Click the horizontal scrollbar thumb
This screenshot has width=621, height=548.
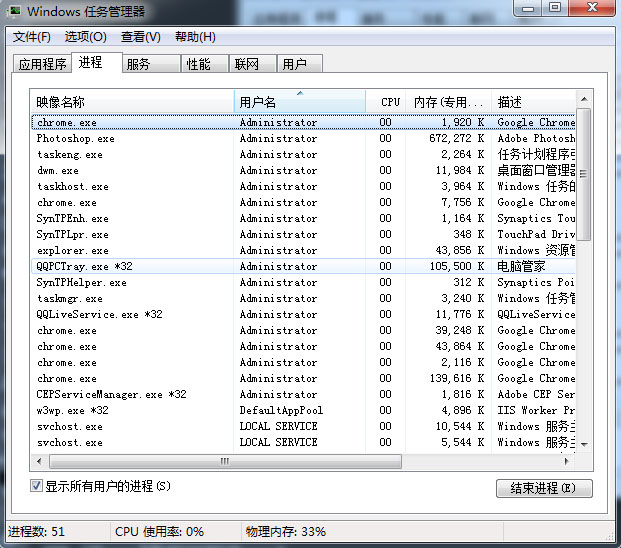click(x=225, y=461)
